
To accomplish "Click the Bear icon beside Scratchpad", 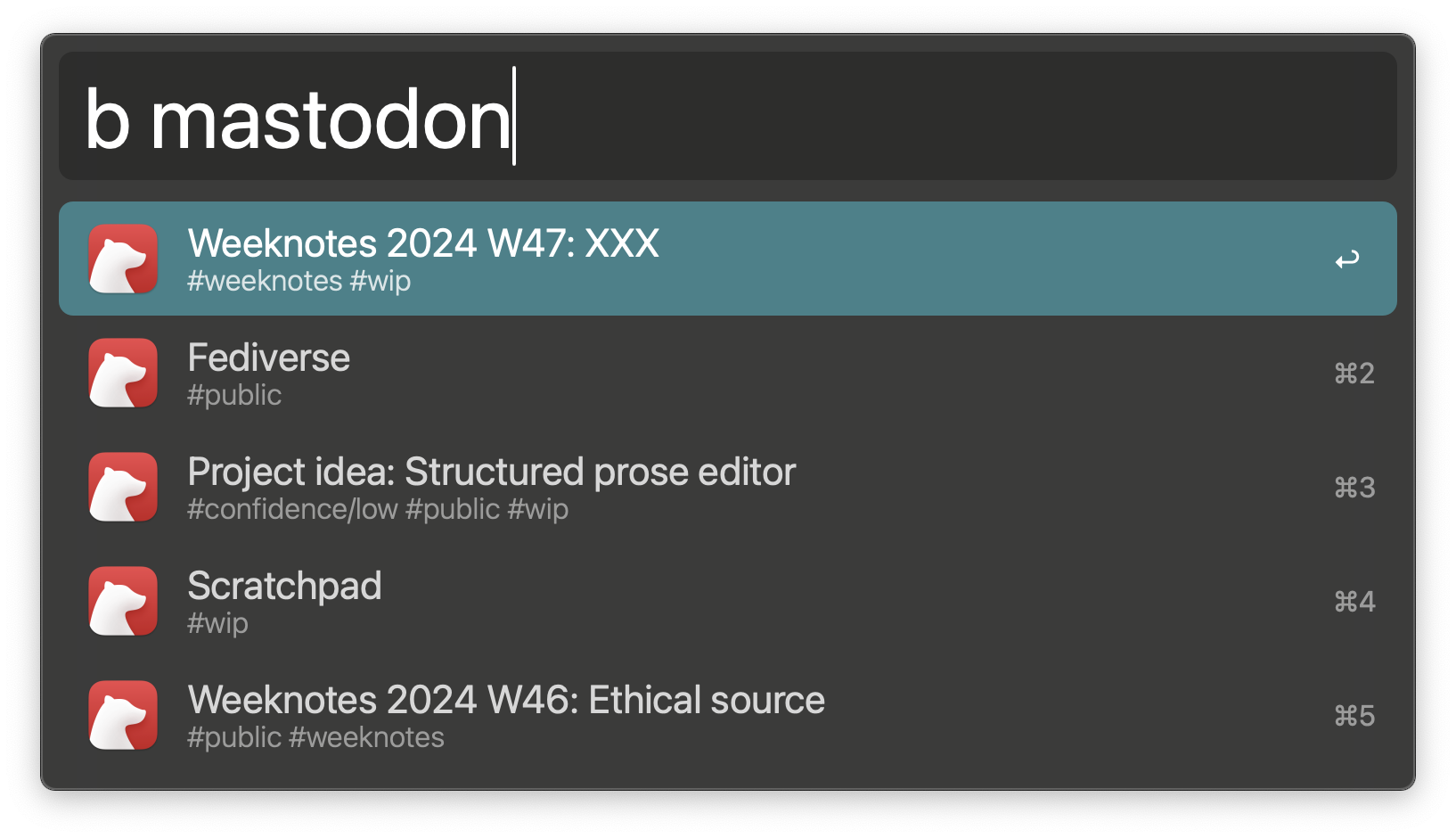I will (123, 601).
